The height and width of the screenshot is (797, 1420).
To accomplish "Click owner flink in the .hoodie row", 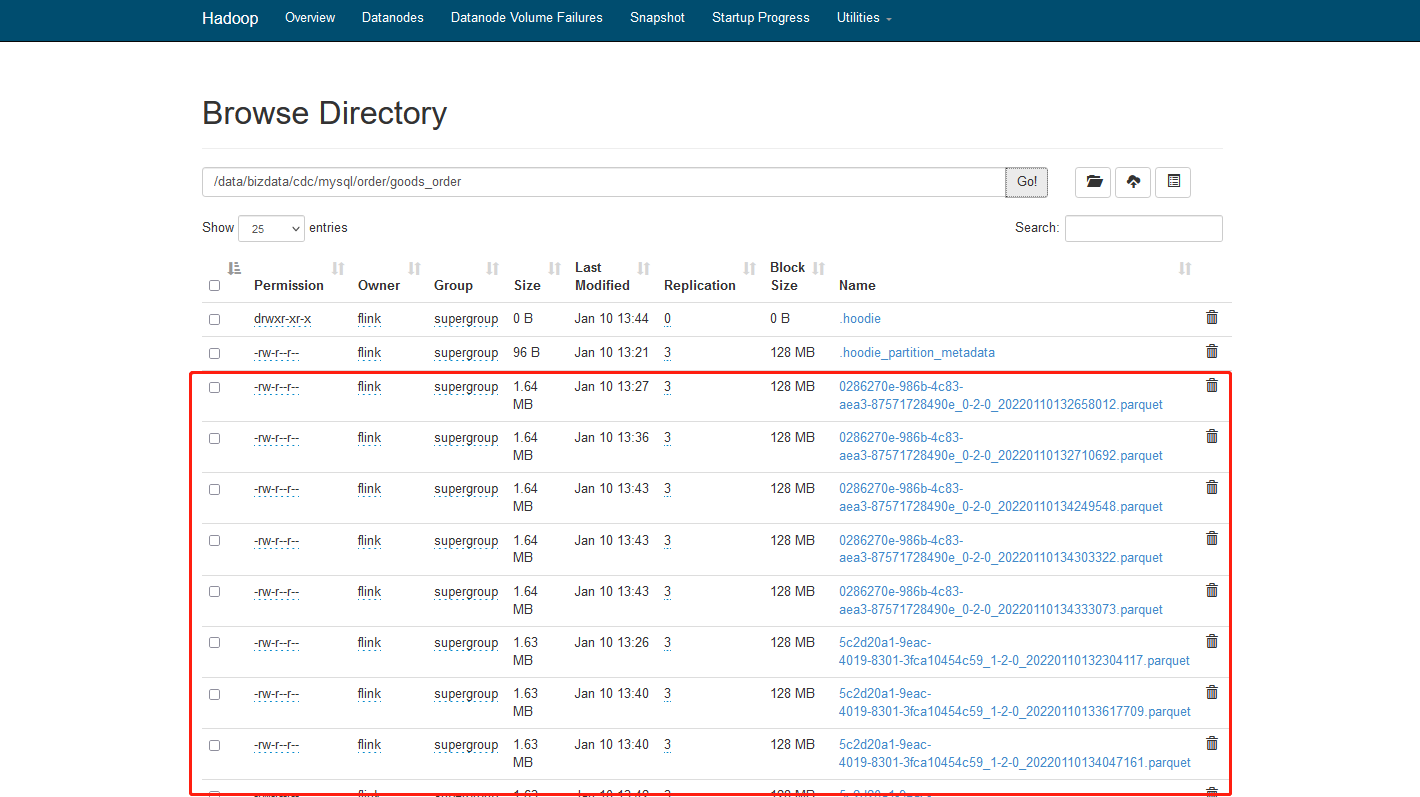I will (x=369, y=319).
